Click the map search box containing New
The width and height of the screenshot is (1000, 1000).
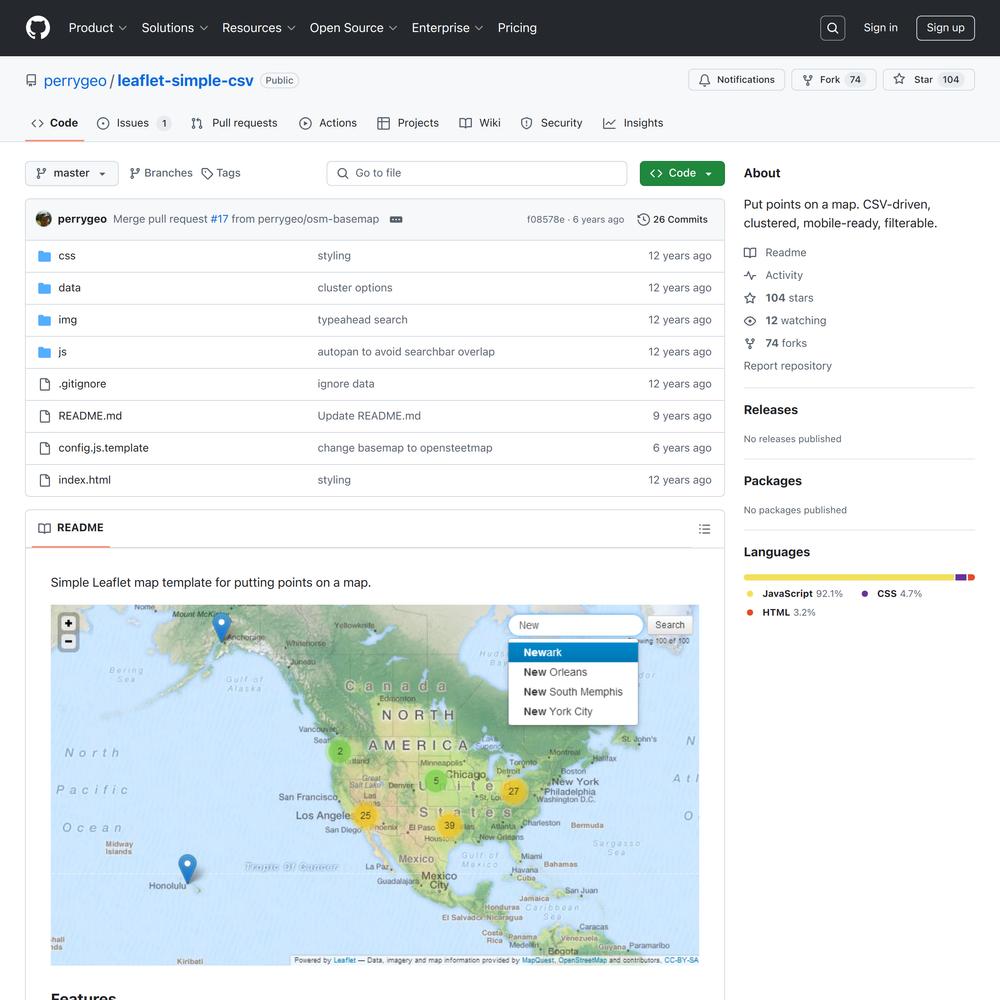point(576,626)
